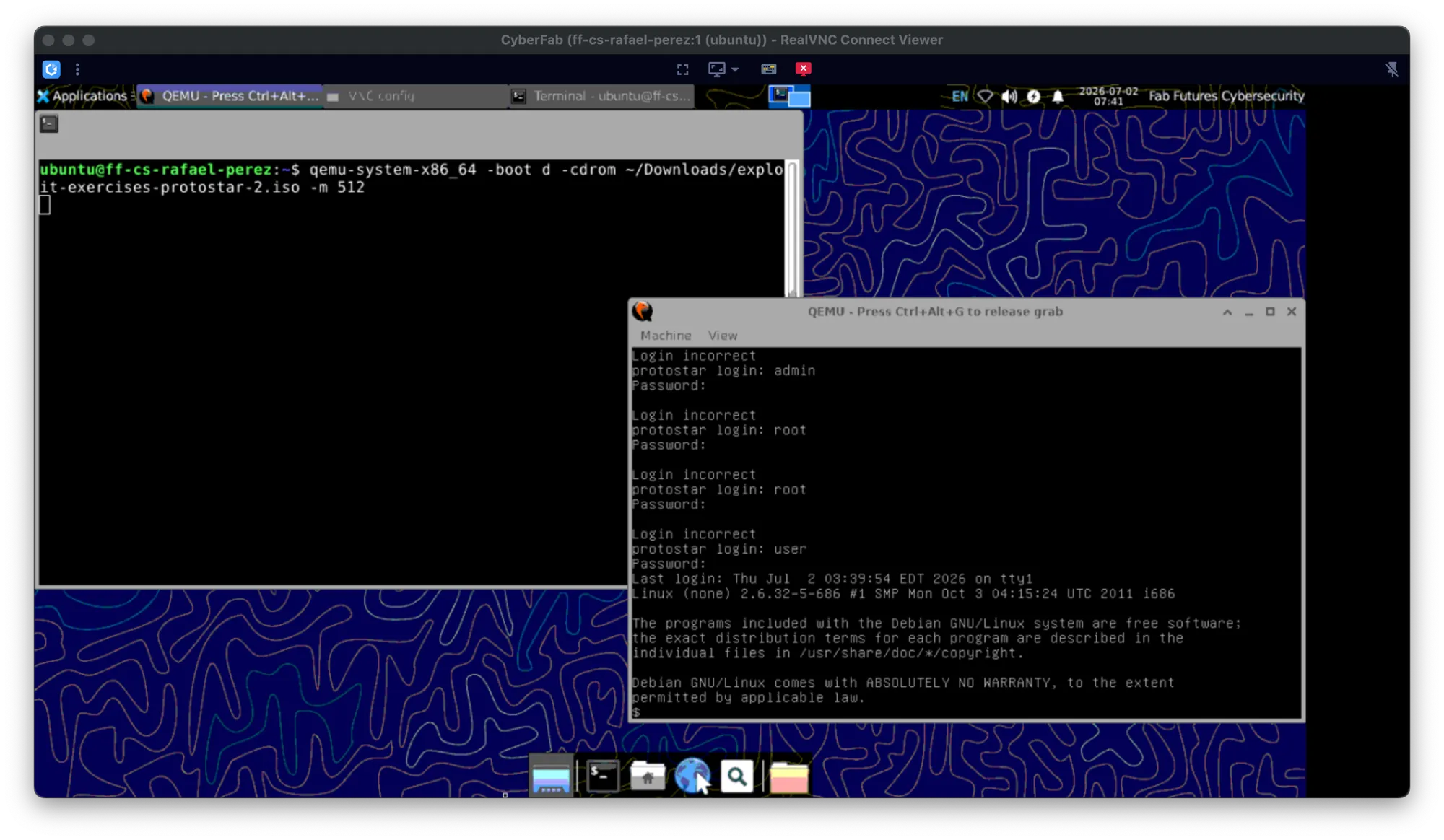The height and width of the screenshot is (840, 1444).
Task: Click the volume speaker tray icon
Action: coord(1009,96)
